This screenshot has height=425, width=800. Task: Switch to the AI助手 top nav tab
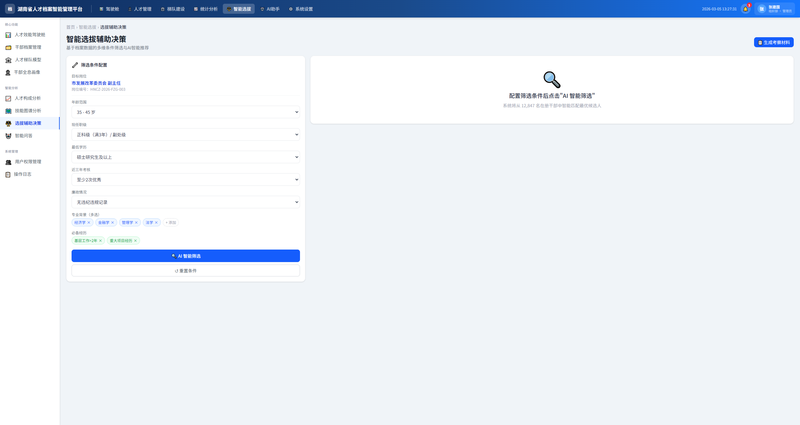point(270,9)
